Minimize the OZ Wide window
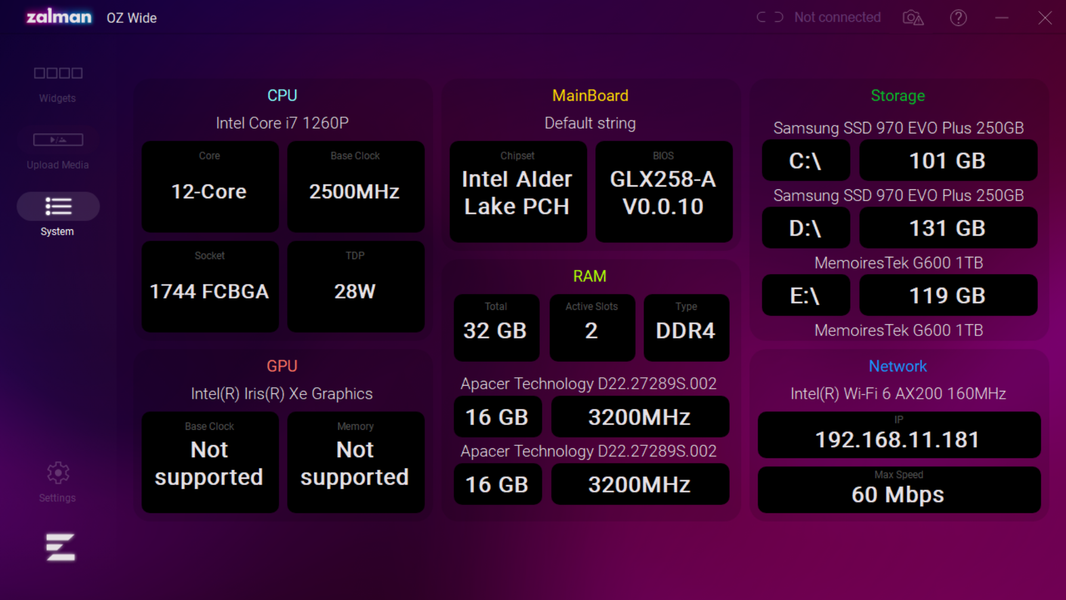1066x600 pixels. pos(1001,18)
